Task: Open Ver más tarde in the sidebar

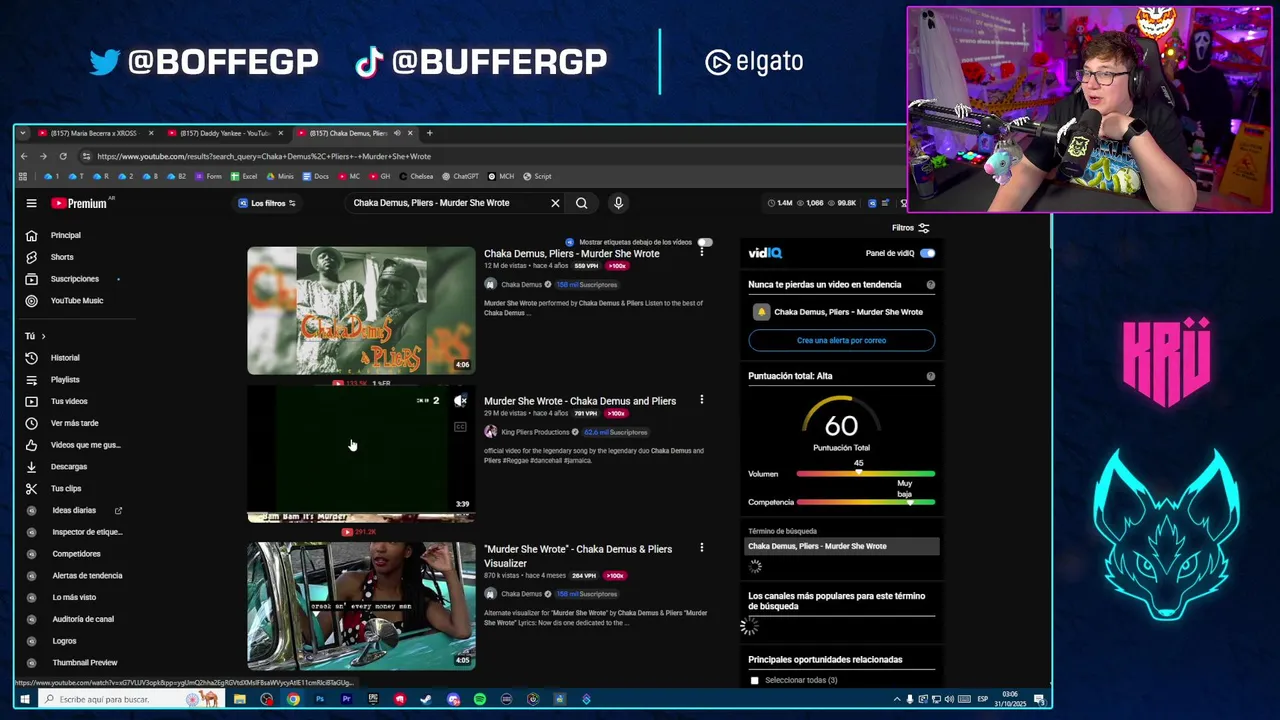Action: tap(74, 423)
